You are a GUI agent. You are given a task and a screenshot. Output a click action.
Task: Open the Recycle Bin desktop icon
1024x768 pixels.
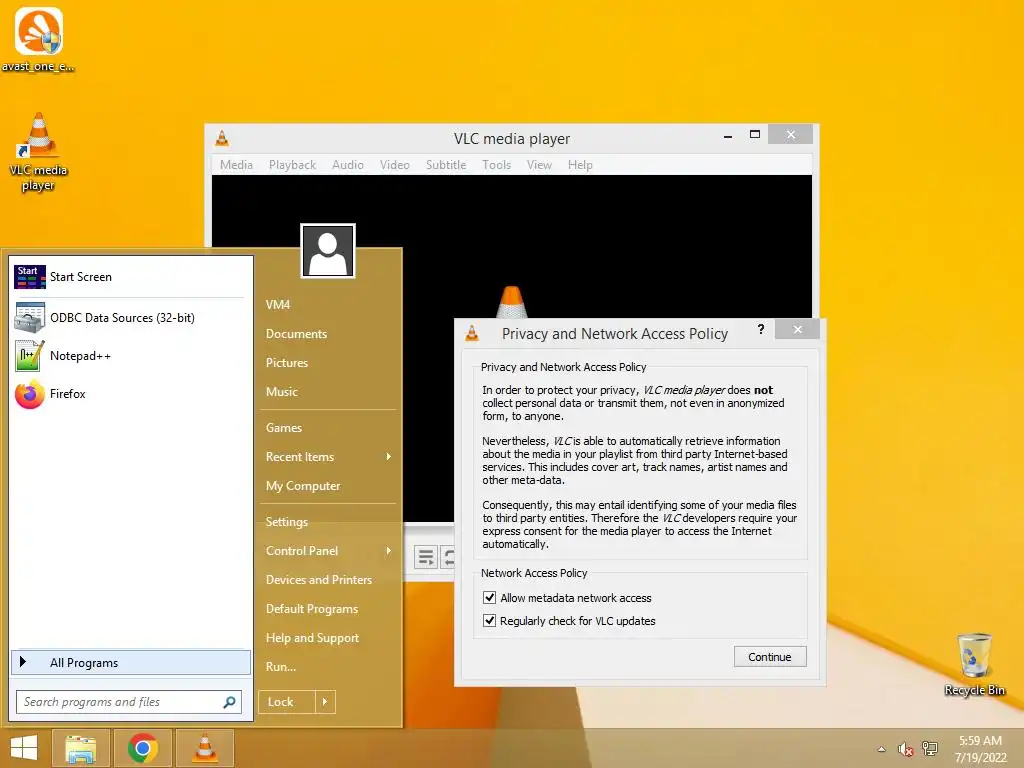[x=974, y=664]
